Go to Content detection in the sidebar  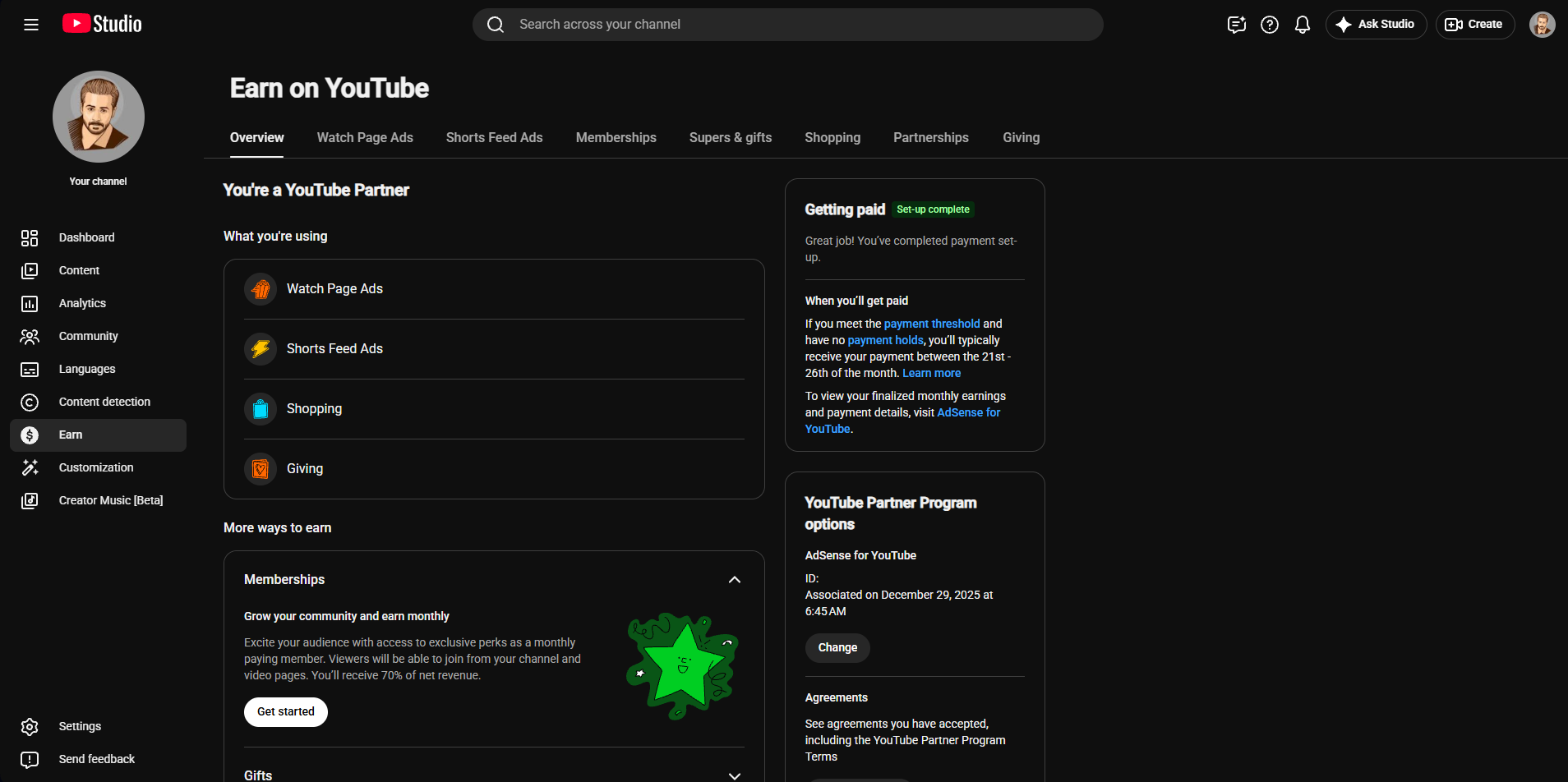coord(99,402)
